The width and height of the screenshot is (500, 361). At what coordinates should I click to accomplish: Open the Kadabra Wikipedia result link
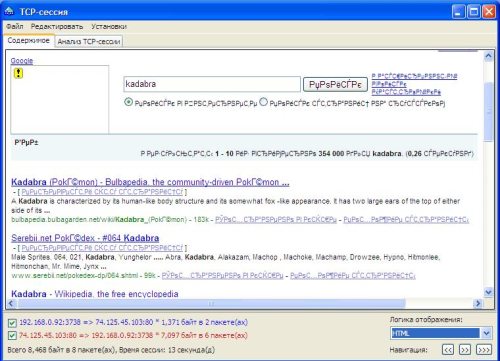tap(95, 294)
